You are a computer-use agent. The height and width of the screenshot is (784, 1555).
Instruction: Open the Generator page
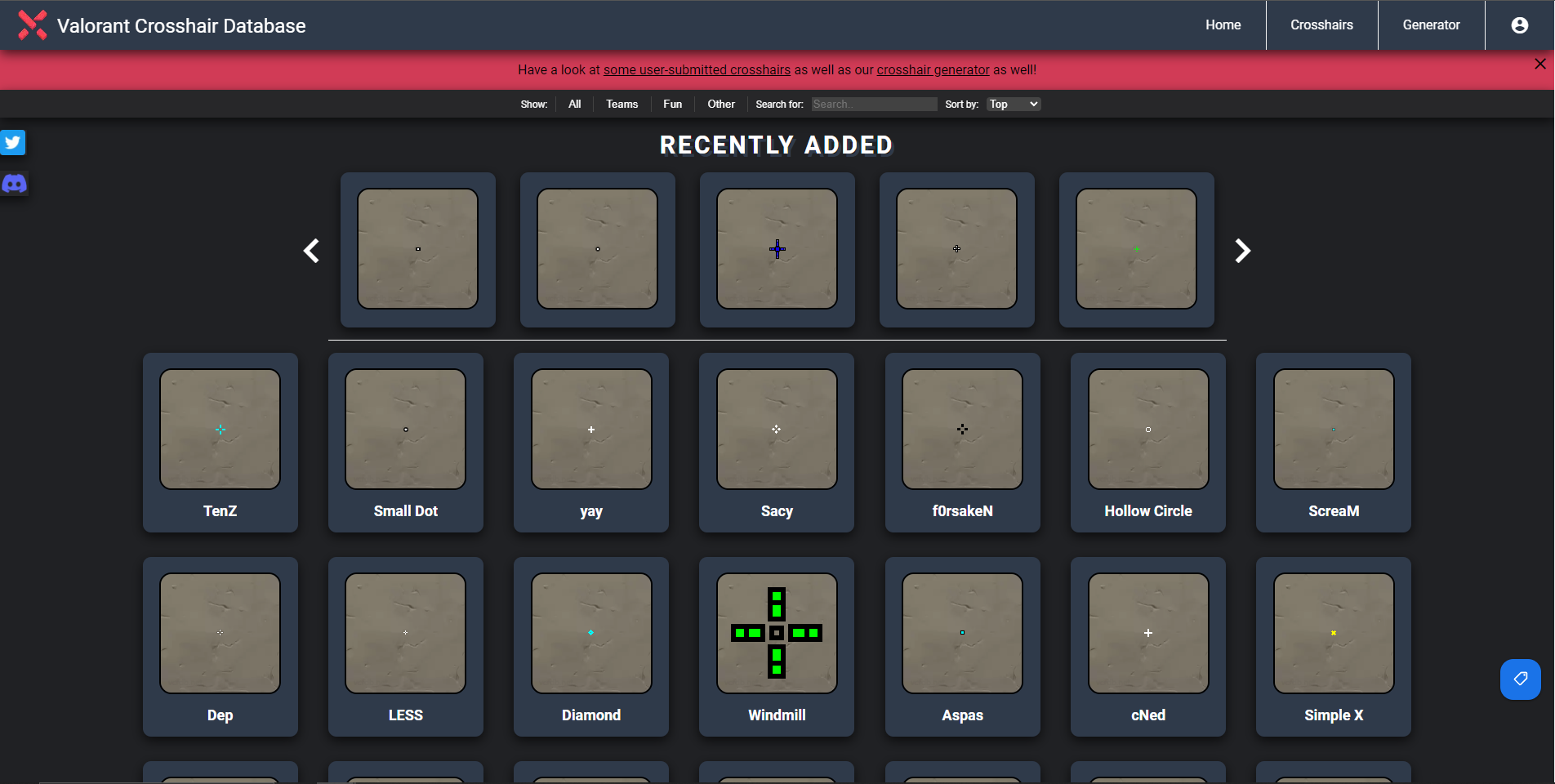pyautogui.click(x=1431, y=25)
